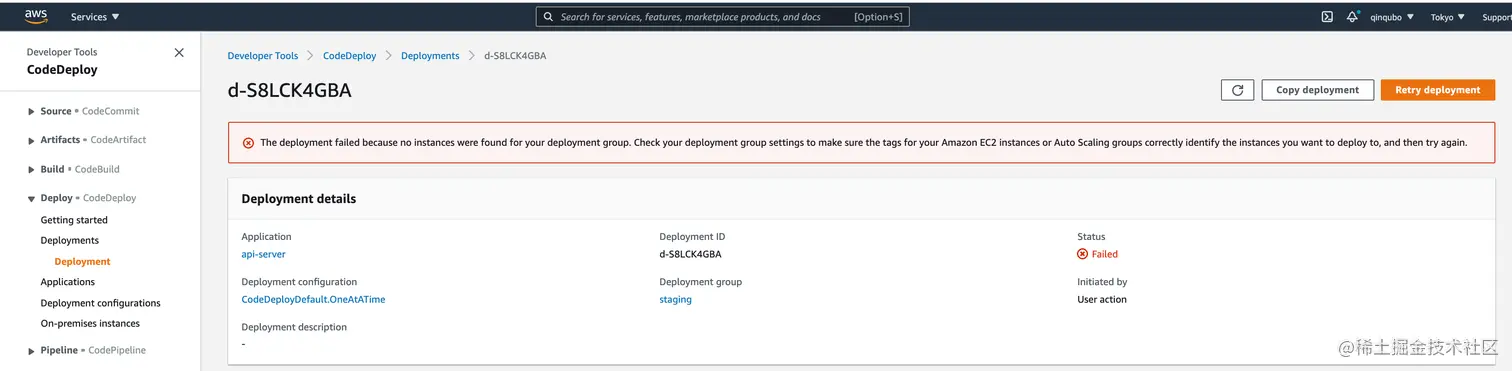Click the Retry deployment button
This screenshot has height=371, width=1512.
(1437, 90)
